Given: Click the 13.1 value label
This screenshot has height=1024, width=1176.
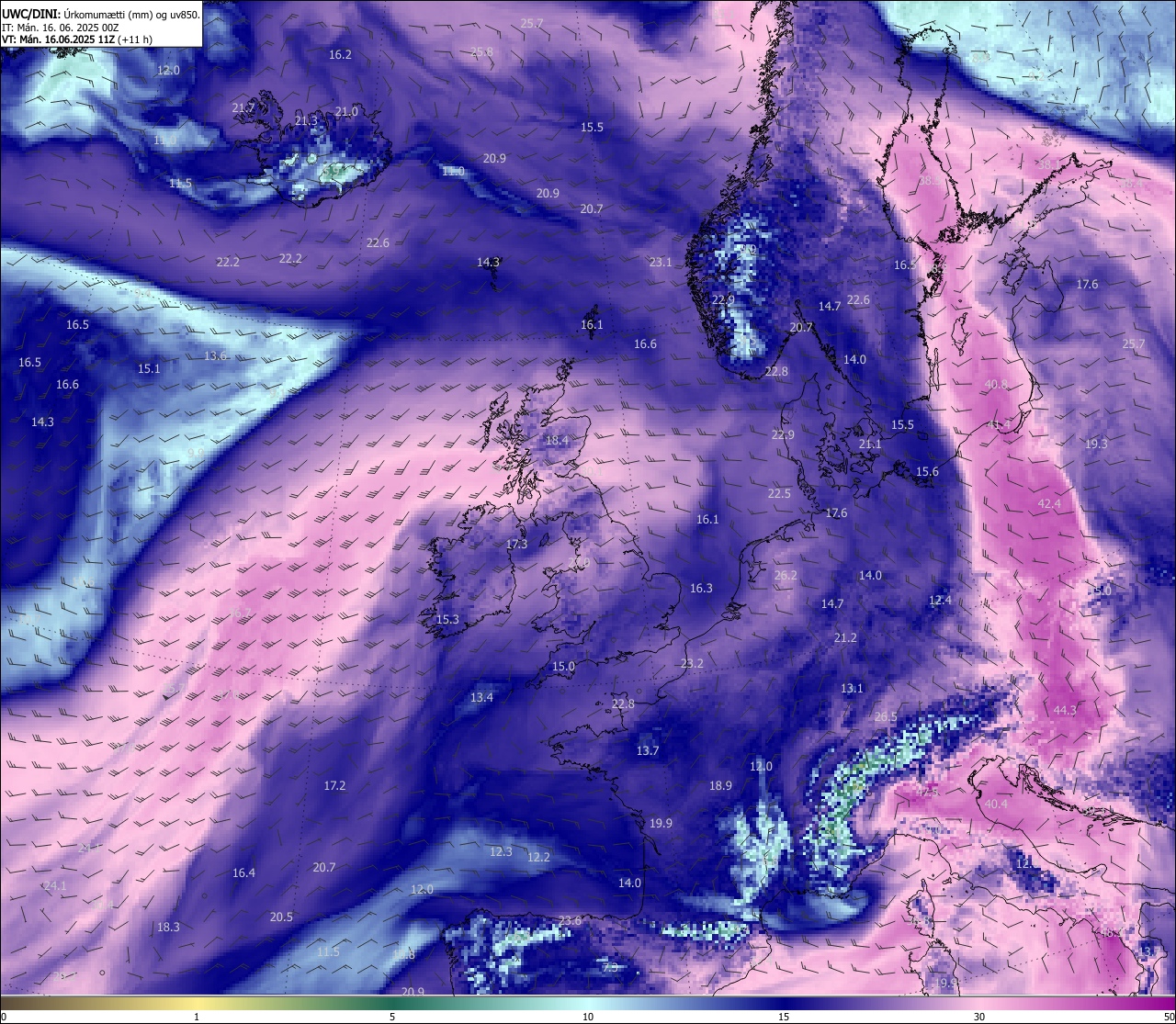Looking at the screenshot, I should point(852,689).
